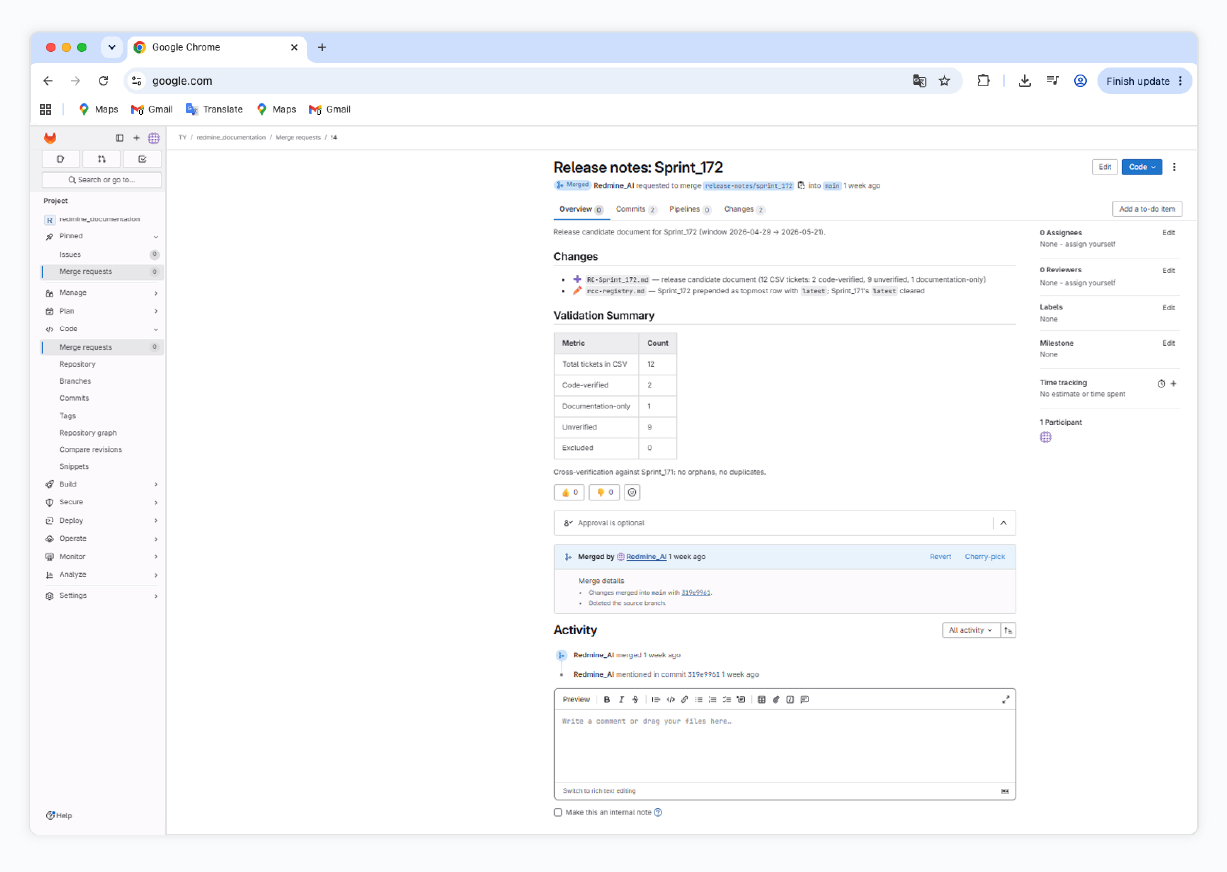Open Repository in the sidebar
This screenshot has width=1227, height=872.
click(77, 364)
